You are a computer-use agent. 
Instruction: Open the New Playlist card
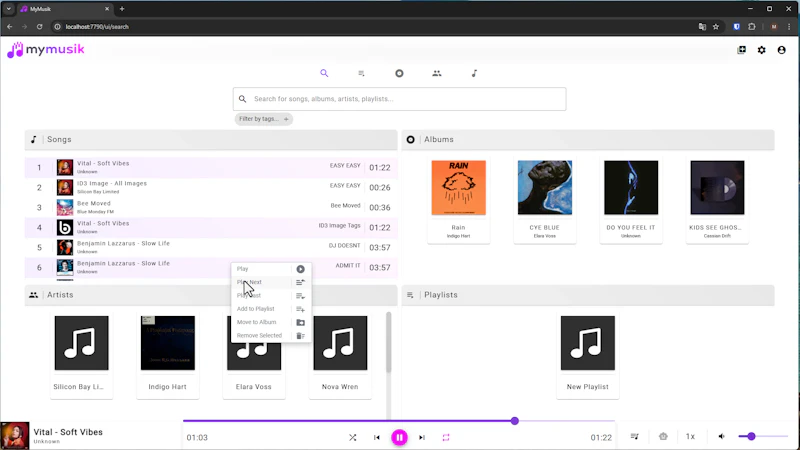(x=587, y=356)
